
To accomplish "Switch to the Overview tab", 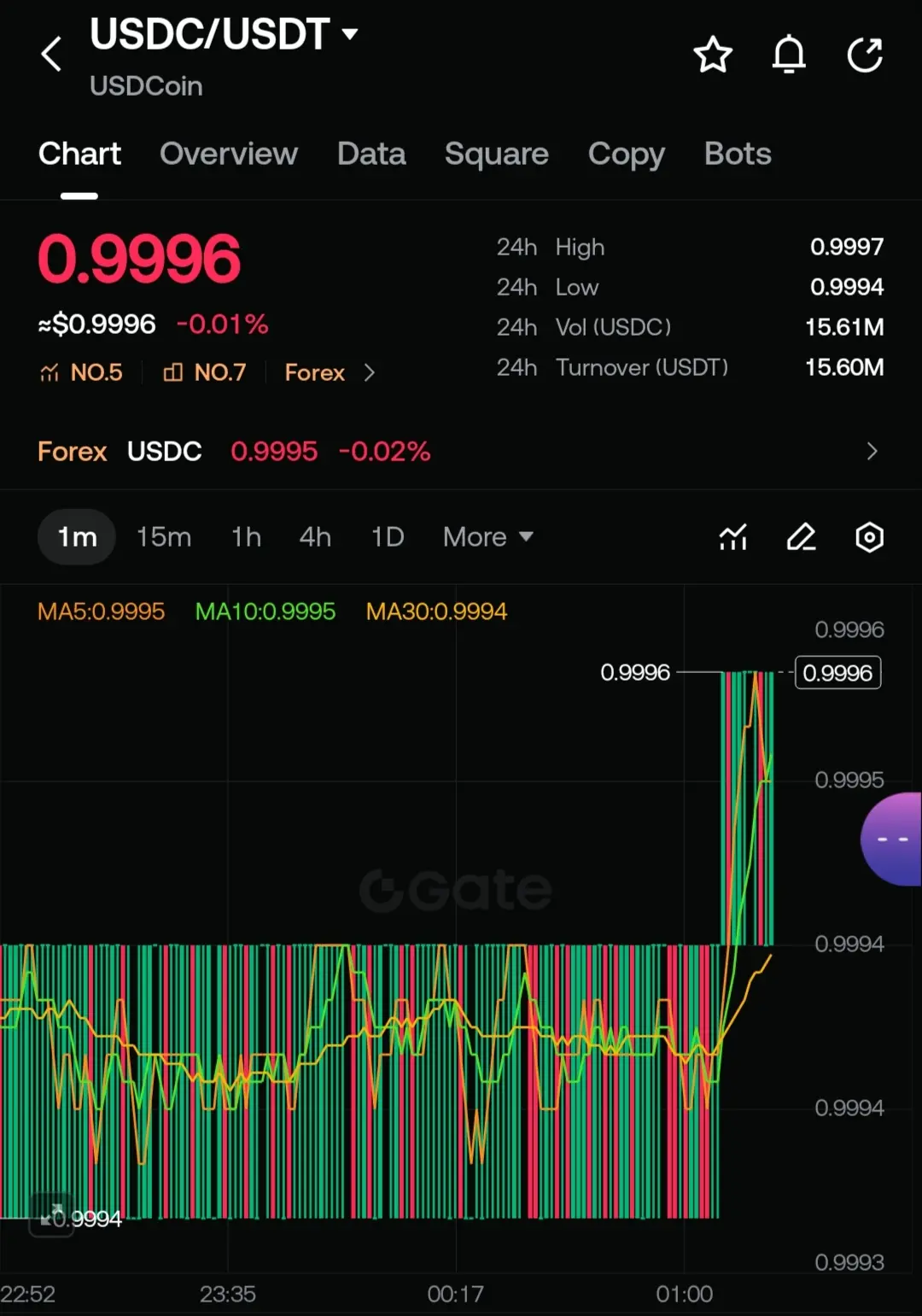I will (229, 154).
